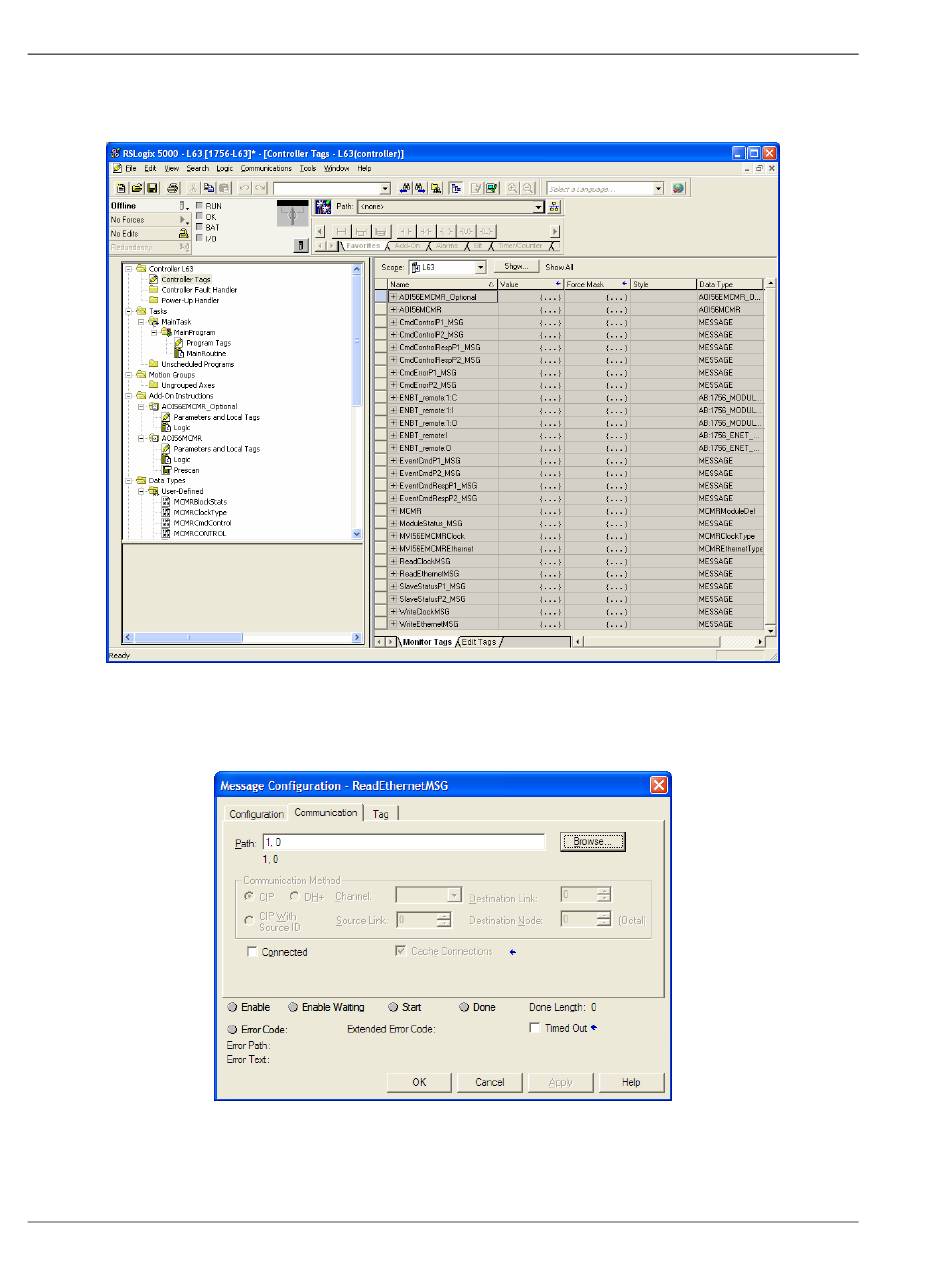
Task: Click the Show button next to Scope
Action: 516,267
